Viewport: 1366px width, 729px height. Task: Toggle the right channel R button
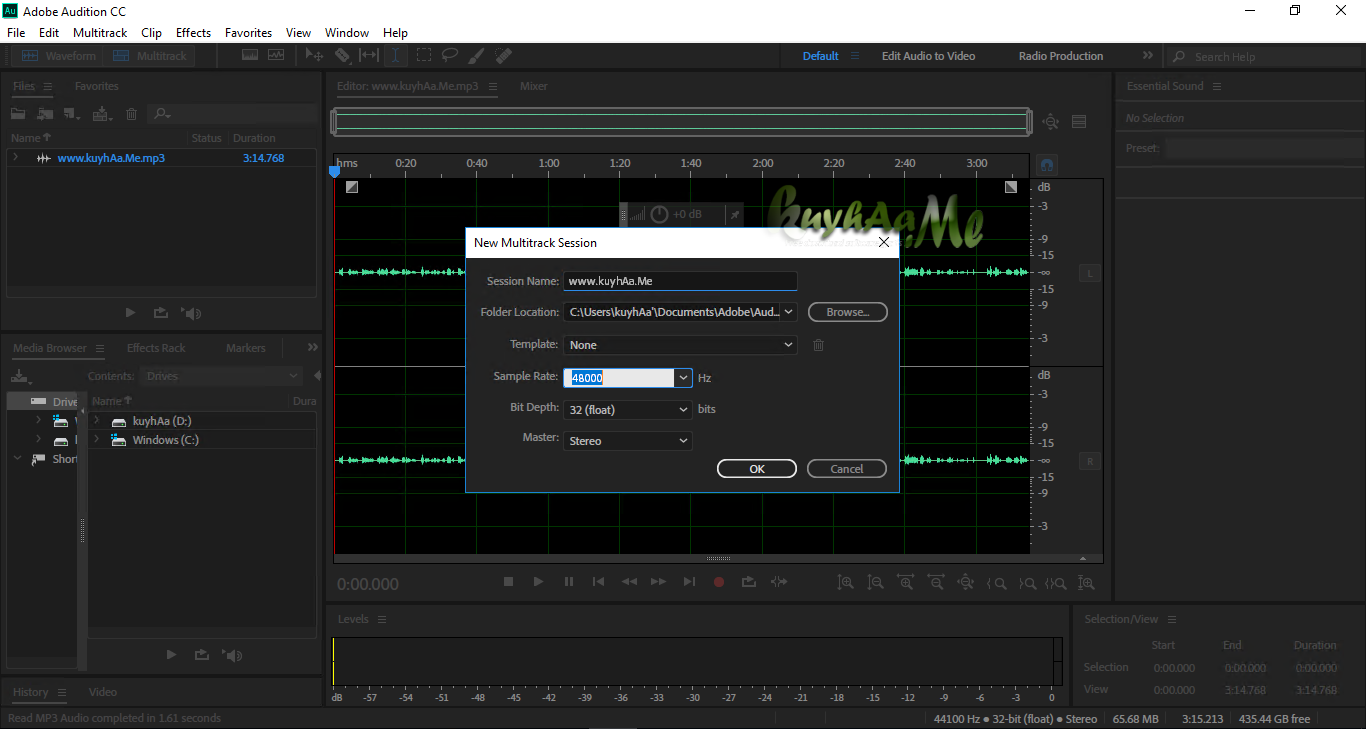point(1089,461)
